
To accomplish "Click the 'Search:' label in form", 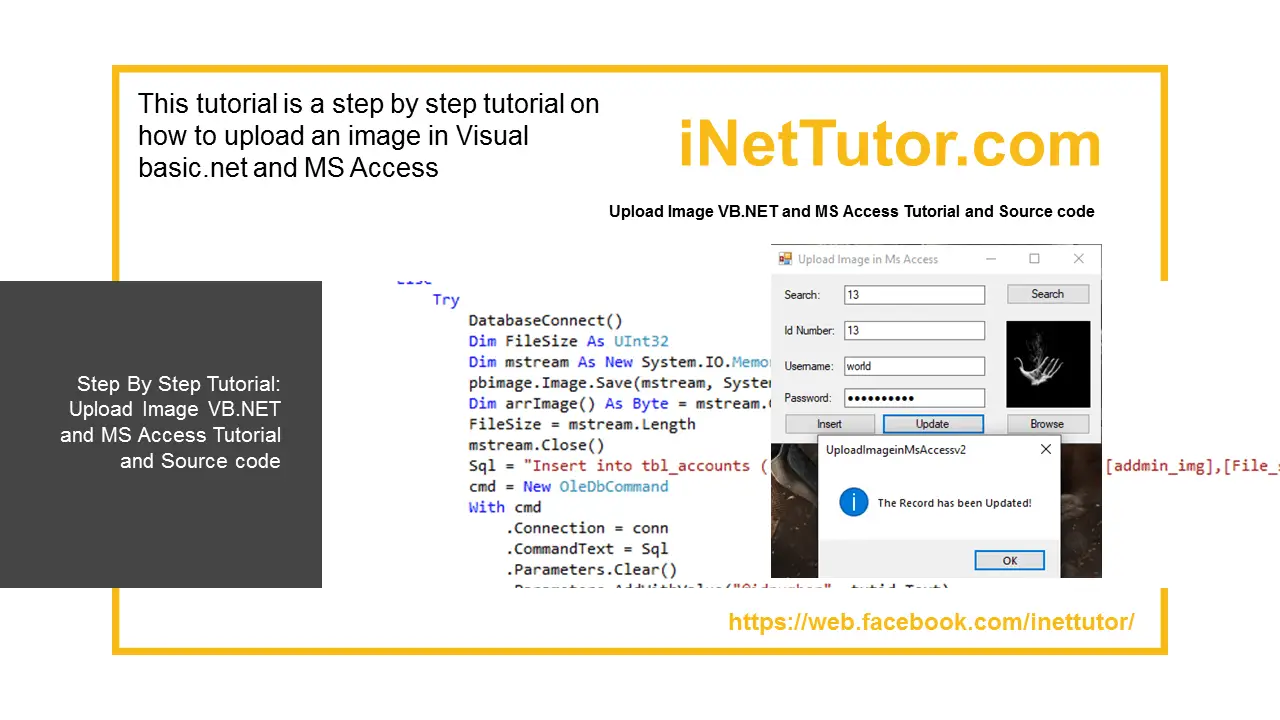I will click(x=802, y=295).
